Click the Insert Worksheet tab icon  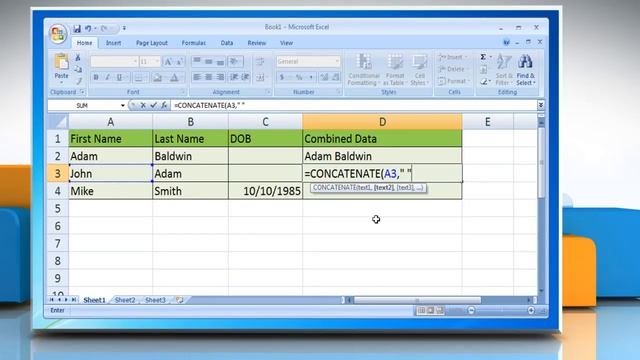pos(179,300)
